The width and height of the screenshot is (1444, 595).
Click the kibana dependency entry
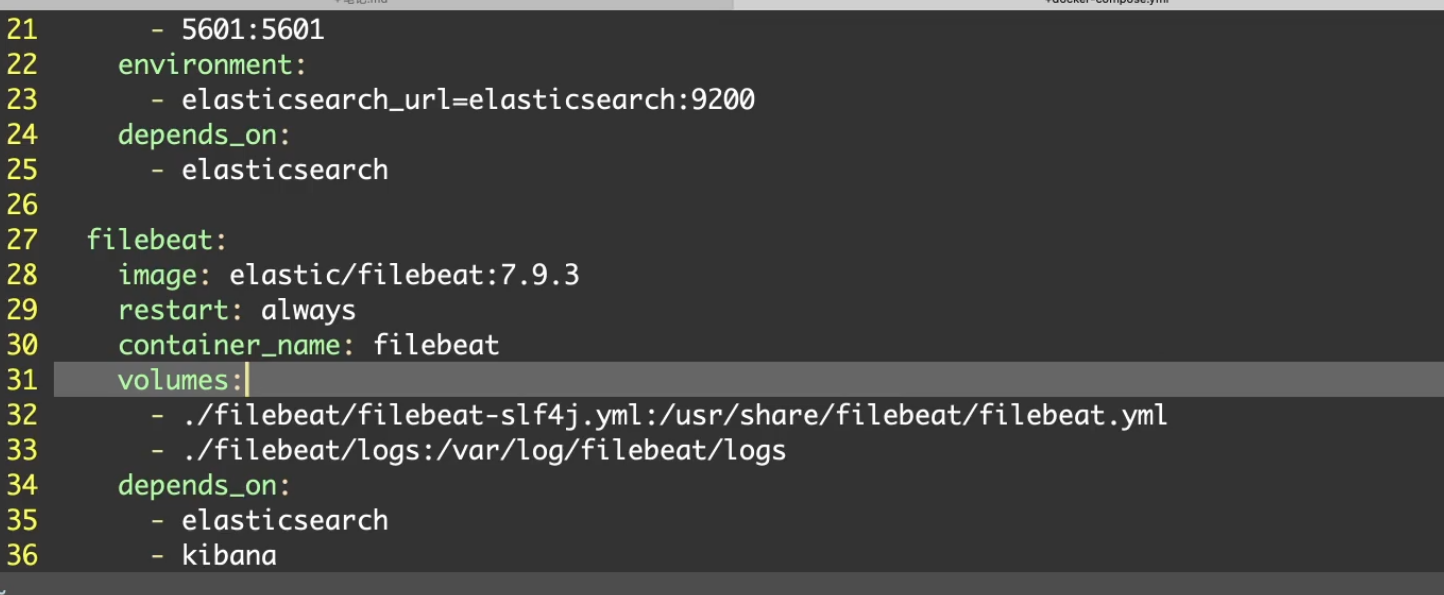229,555
